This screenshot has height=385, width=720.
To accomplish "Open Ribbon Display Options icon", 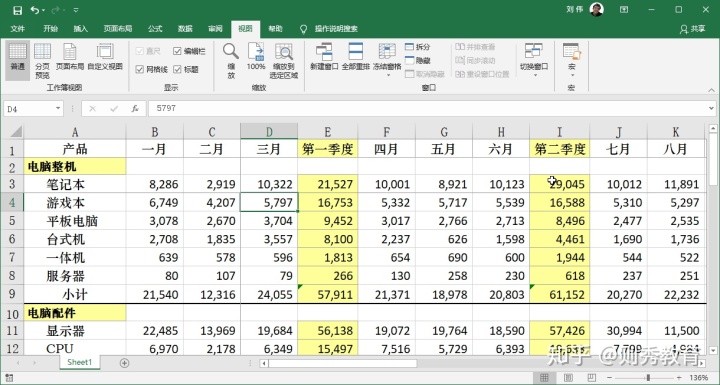I will [x=624, y=10].
